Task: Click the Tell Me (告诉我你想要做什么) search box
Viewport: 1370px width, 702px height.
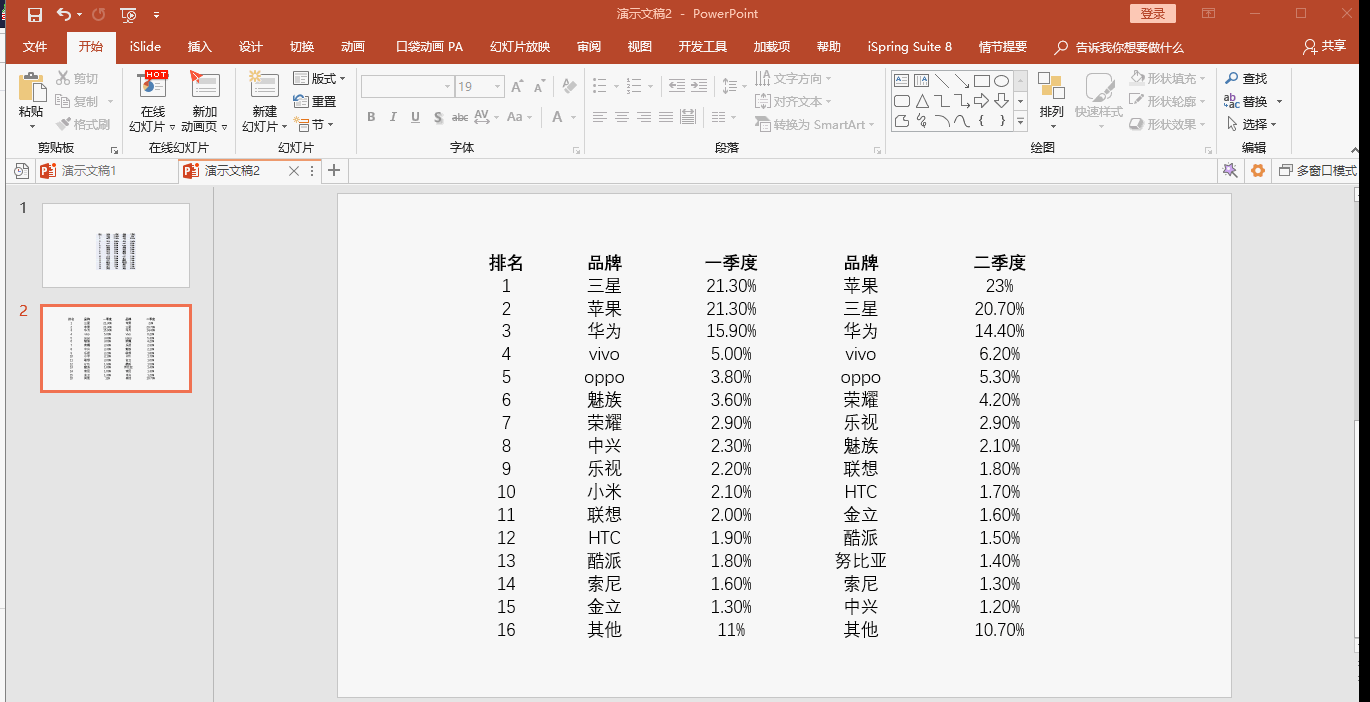Action: pos(1120,47)
